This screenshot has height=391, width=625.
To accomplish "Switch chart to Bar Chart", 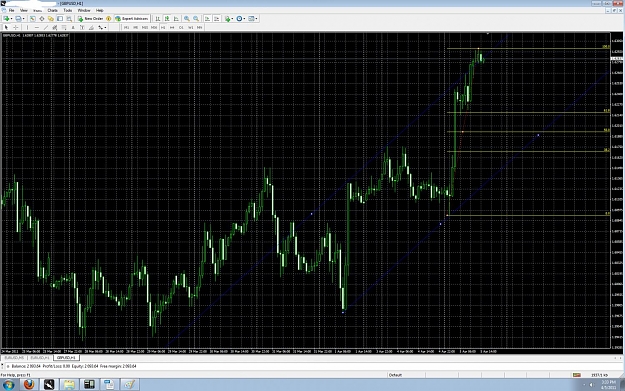I will point(158,19).
